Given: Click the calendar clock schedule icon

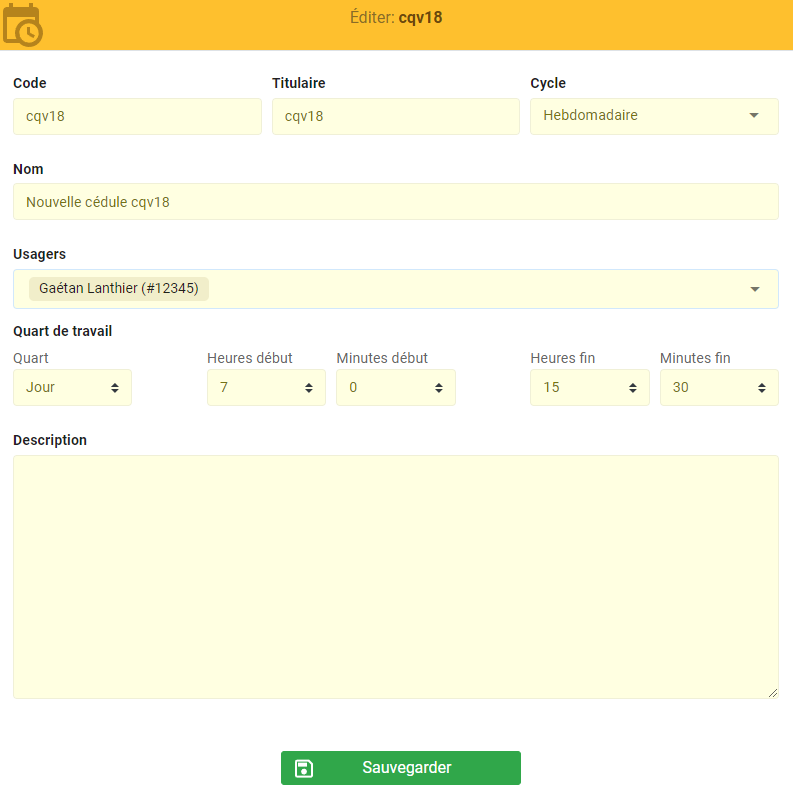Looking at the screenshot, I should 22,24.
